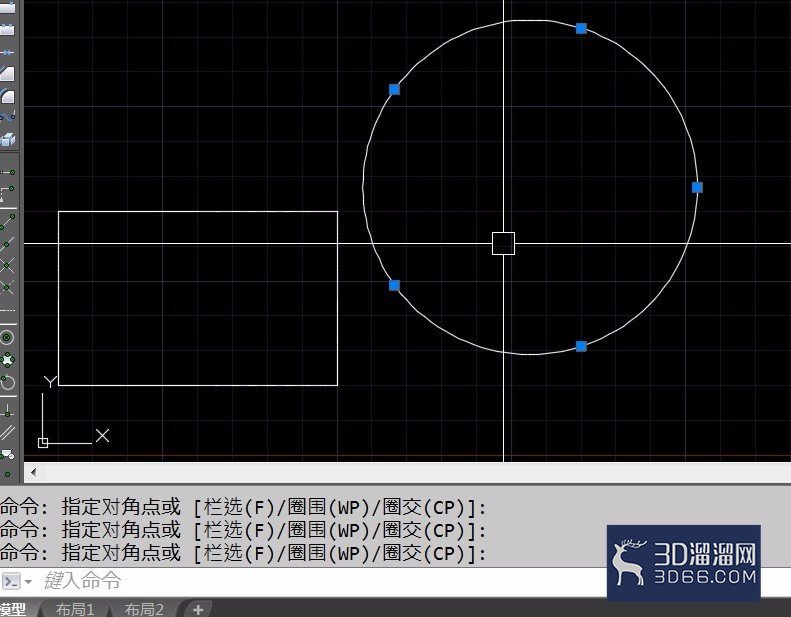Screen dimensions: 791x617
Task: Activate the Snap to Quadrant icon
Action: pos(7,360)
